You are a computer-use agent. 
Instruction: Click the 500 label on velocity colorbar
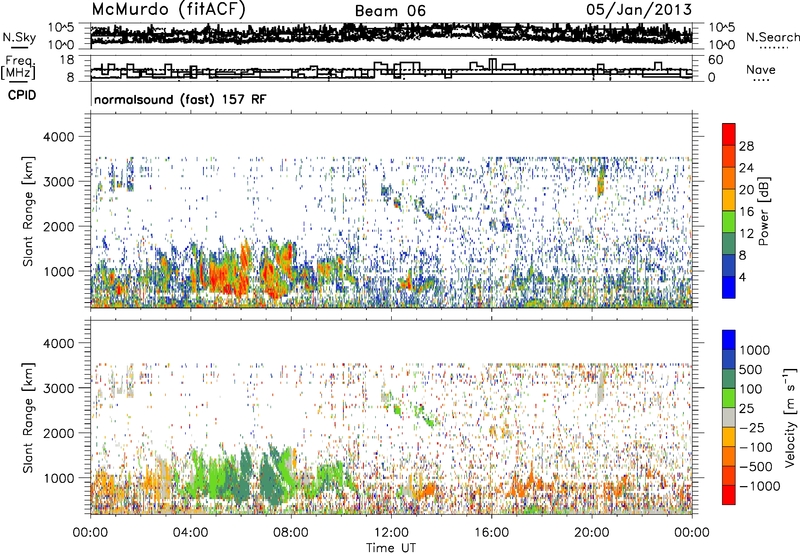pyautogui.click(x=752, y=369)
